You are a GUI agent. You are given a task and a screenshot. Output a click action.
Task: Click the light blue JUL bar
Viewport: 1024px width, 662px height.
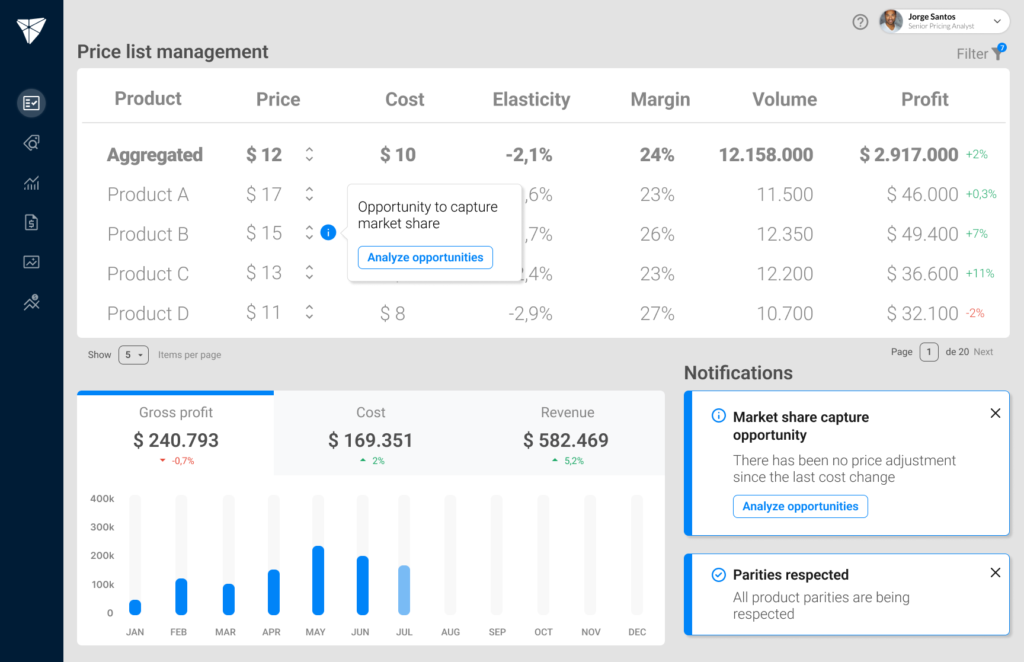pyautogui.click(x=404, y=590)
